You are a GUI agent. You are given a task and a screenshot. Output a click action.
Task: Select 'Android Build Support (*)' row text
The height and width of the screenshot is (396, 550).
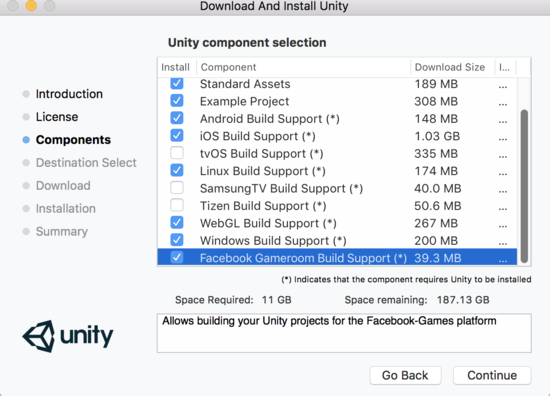[270, 119]
